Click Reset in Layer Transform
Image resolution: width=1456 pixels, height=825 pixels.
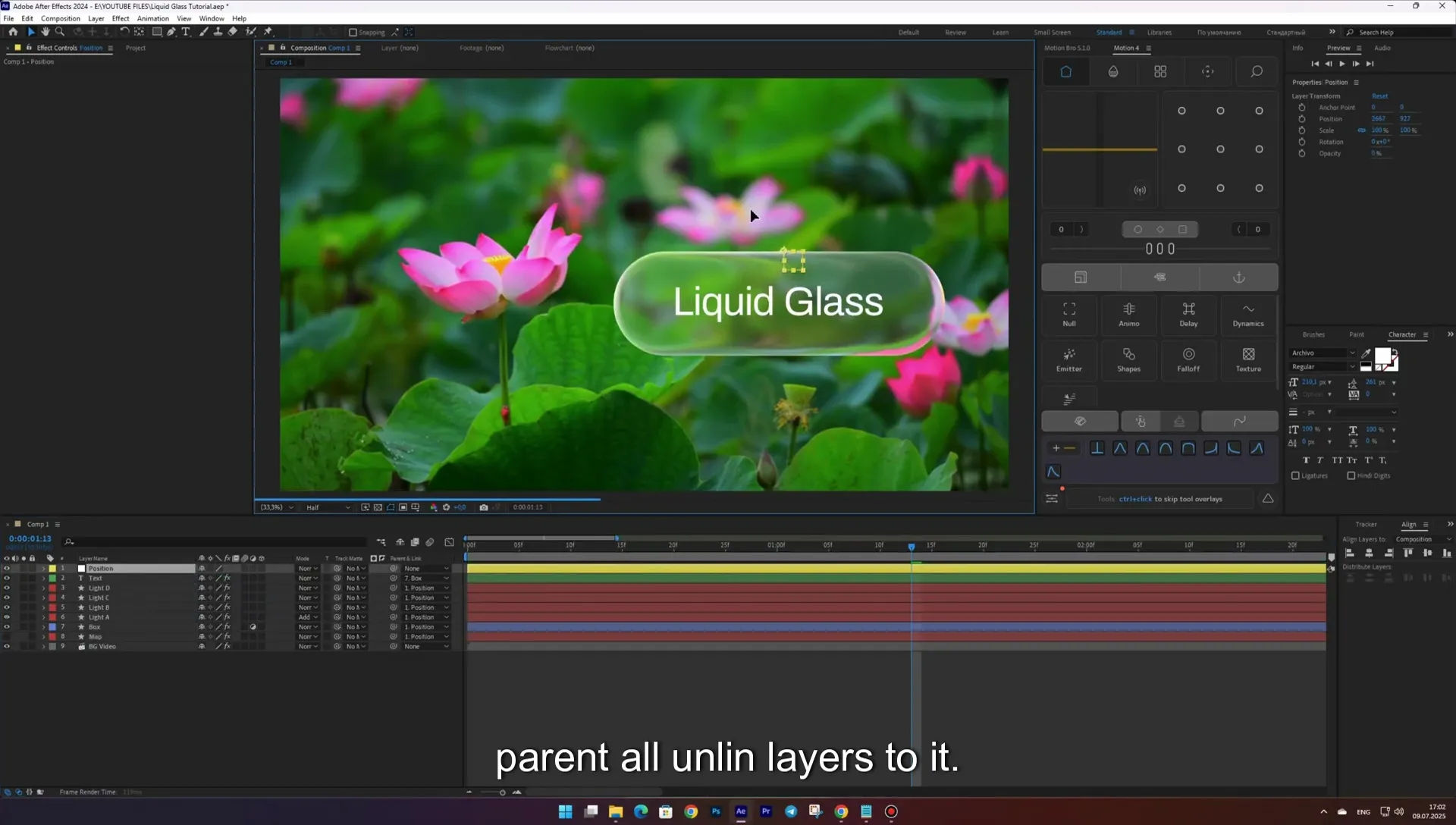[x=1379, y=96]
